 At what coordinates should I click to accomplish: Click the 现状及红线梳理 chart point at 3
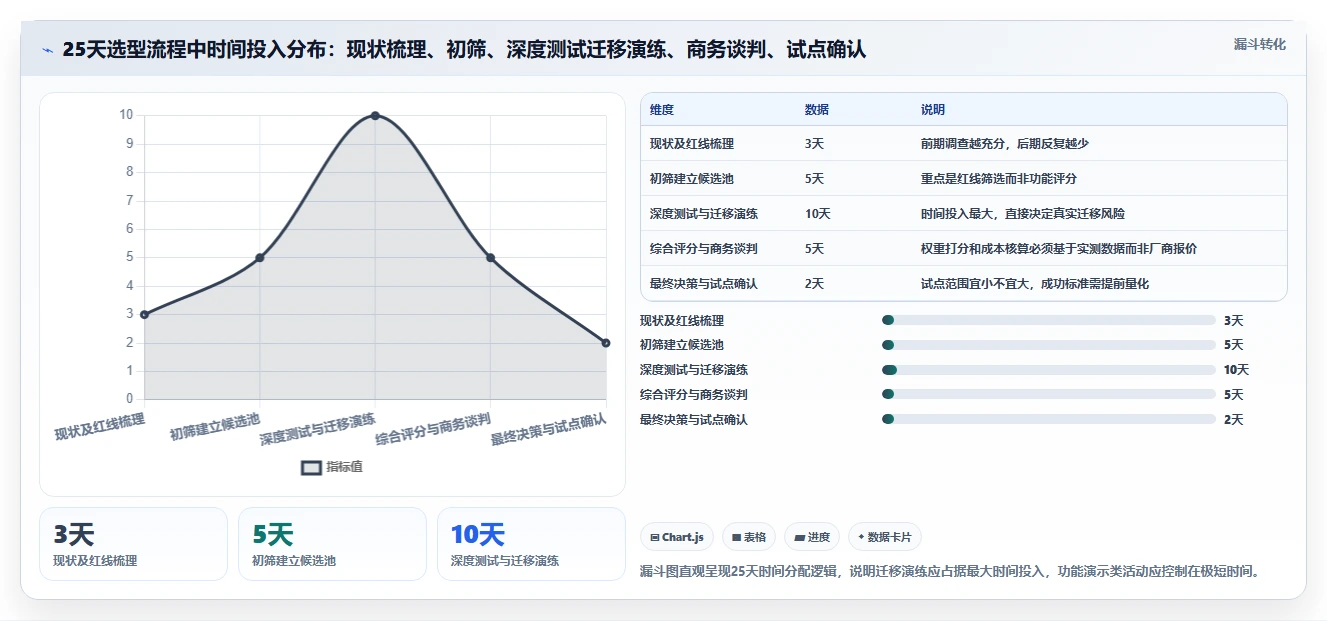point(144,314)
